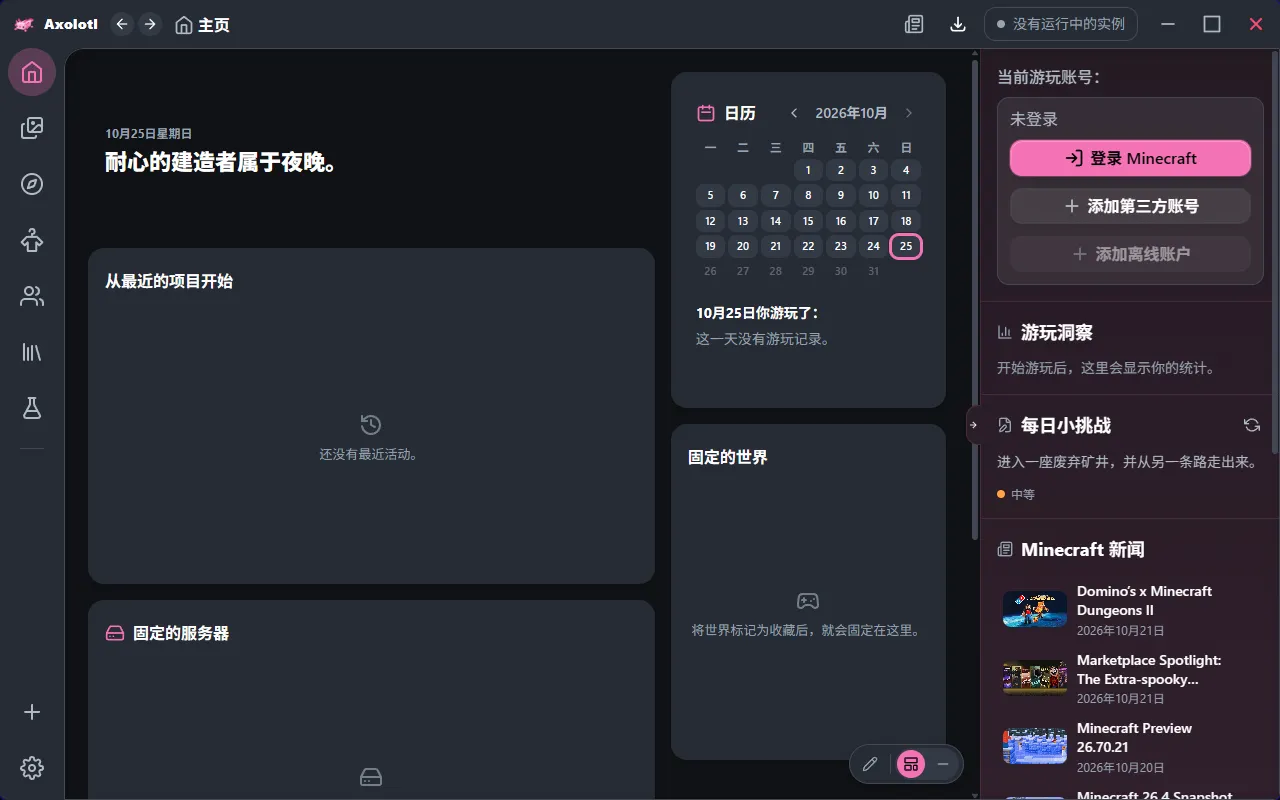Click the minus button in the floating toolbar
The height and width of the screenshot is (800, 1280).
point(942,764)
